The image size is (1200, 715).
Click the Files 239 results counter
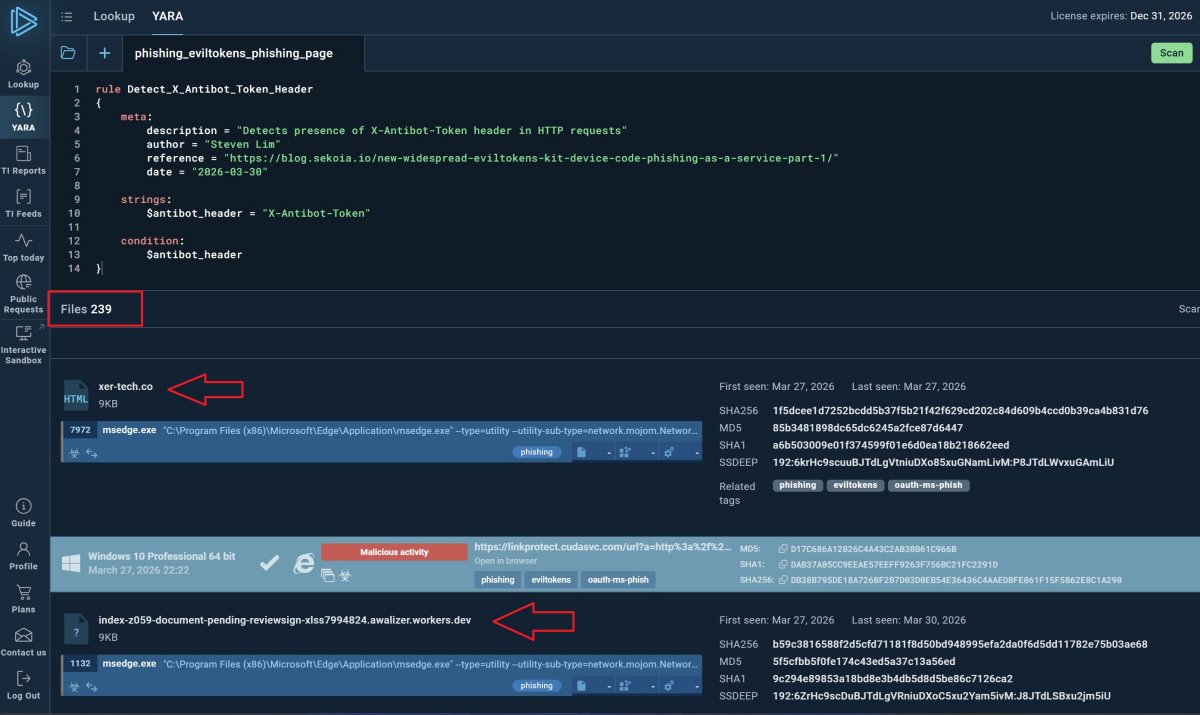pyautogui.click(x=86, y=309)
